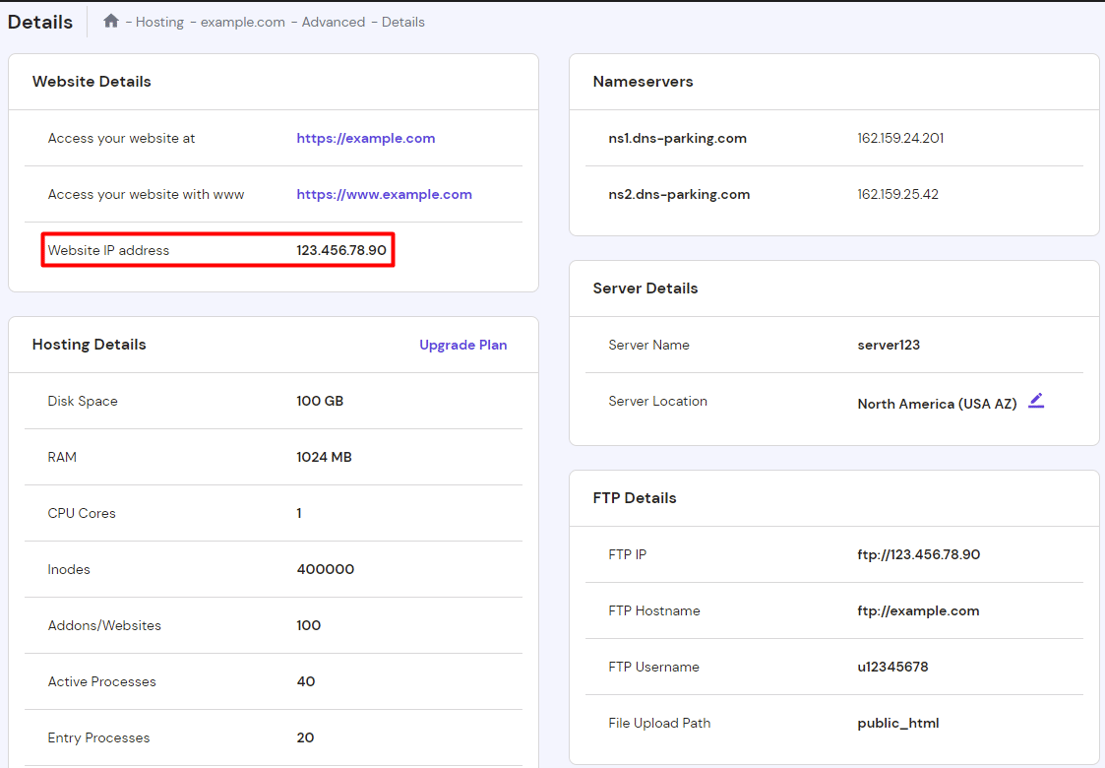1105x768 pixels.
Task: Select the North America (USA AZ) location text
Action: [940, 403]
